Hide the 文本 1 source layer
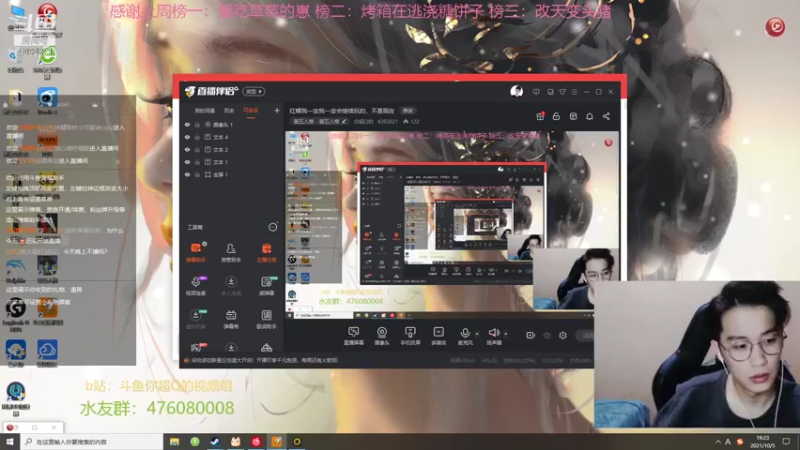Viewport: 800px width, 450px height. [x=187, y=162]
